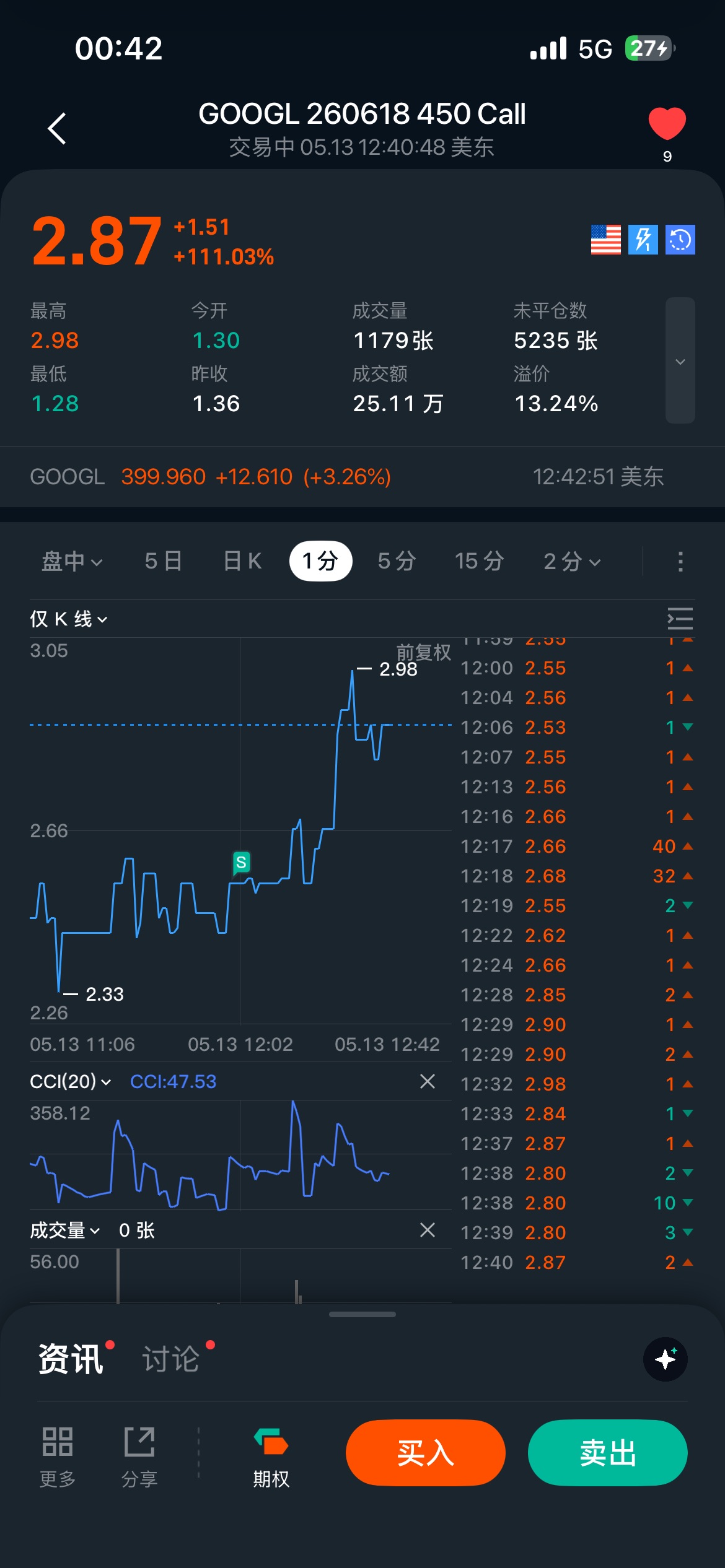Open the 成交量 indicator dropdown
725x1568 pixels.
(x=65, y=1230)
